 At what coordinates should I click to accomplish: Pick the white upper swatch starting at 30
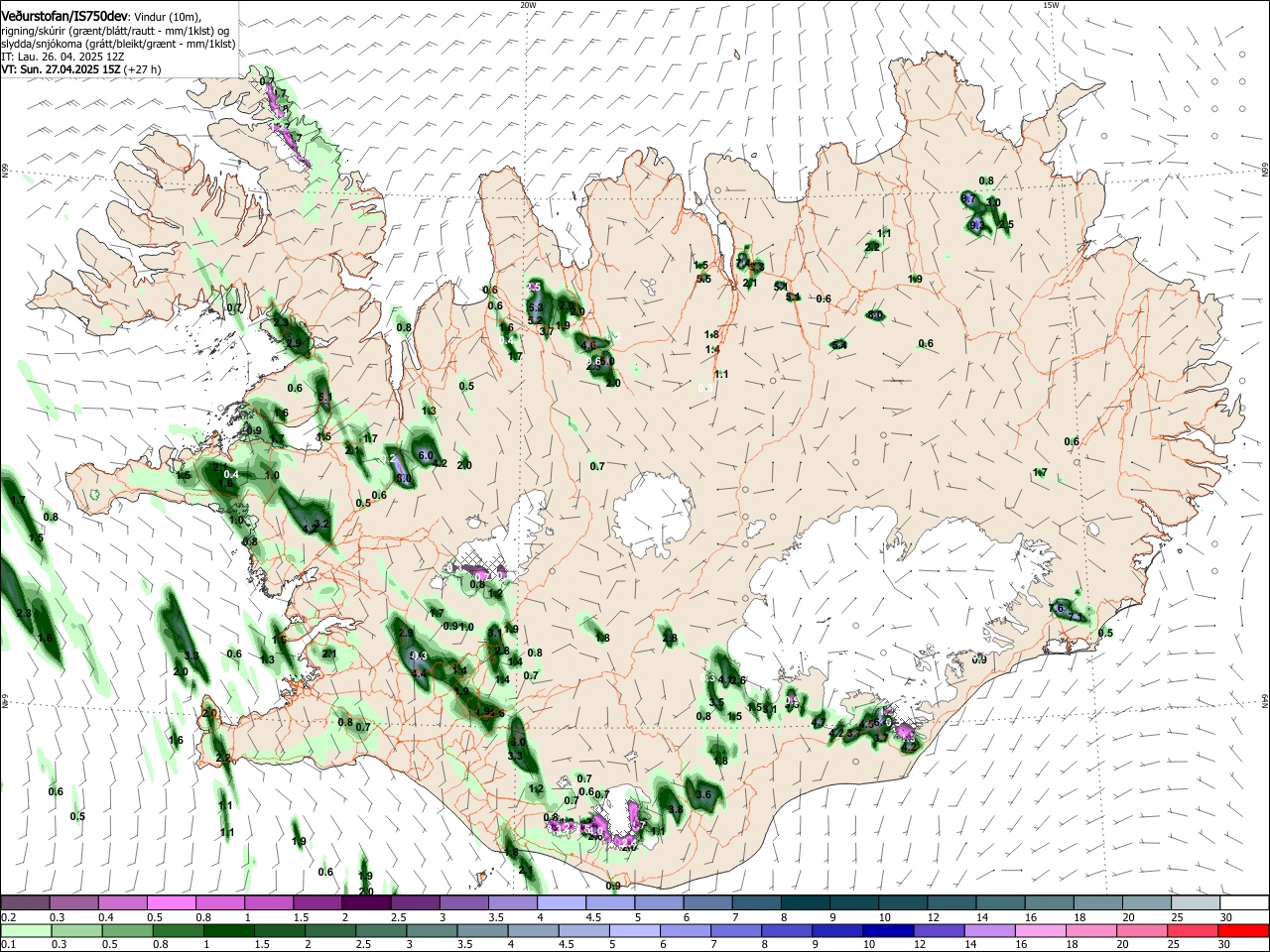(1245, 903)
